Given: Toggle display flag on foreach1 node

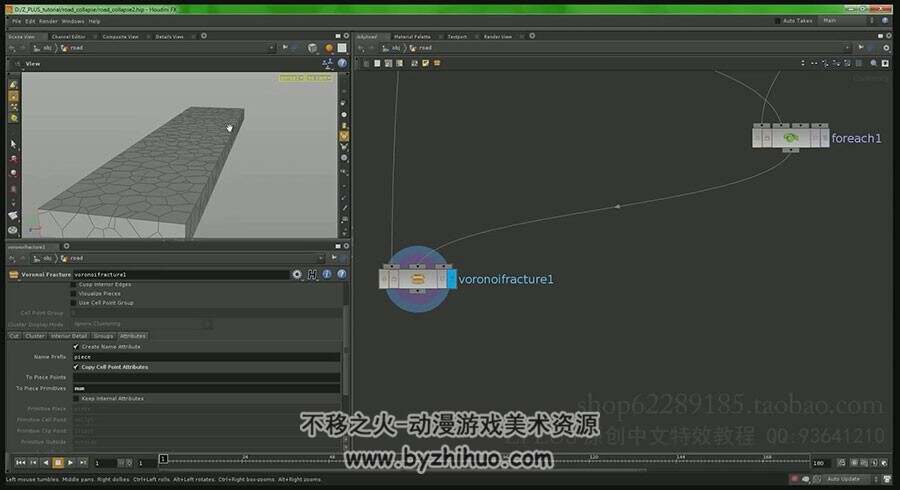Looking at the screenshot, I should [824, 138].
